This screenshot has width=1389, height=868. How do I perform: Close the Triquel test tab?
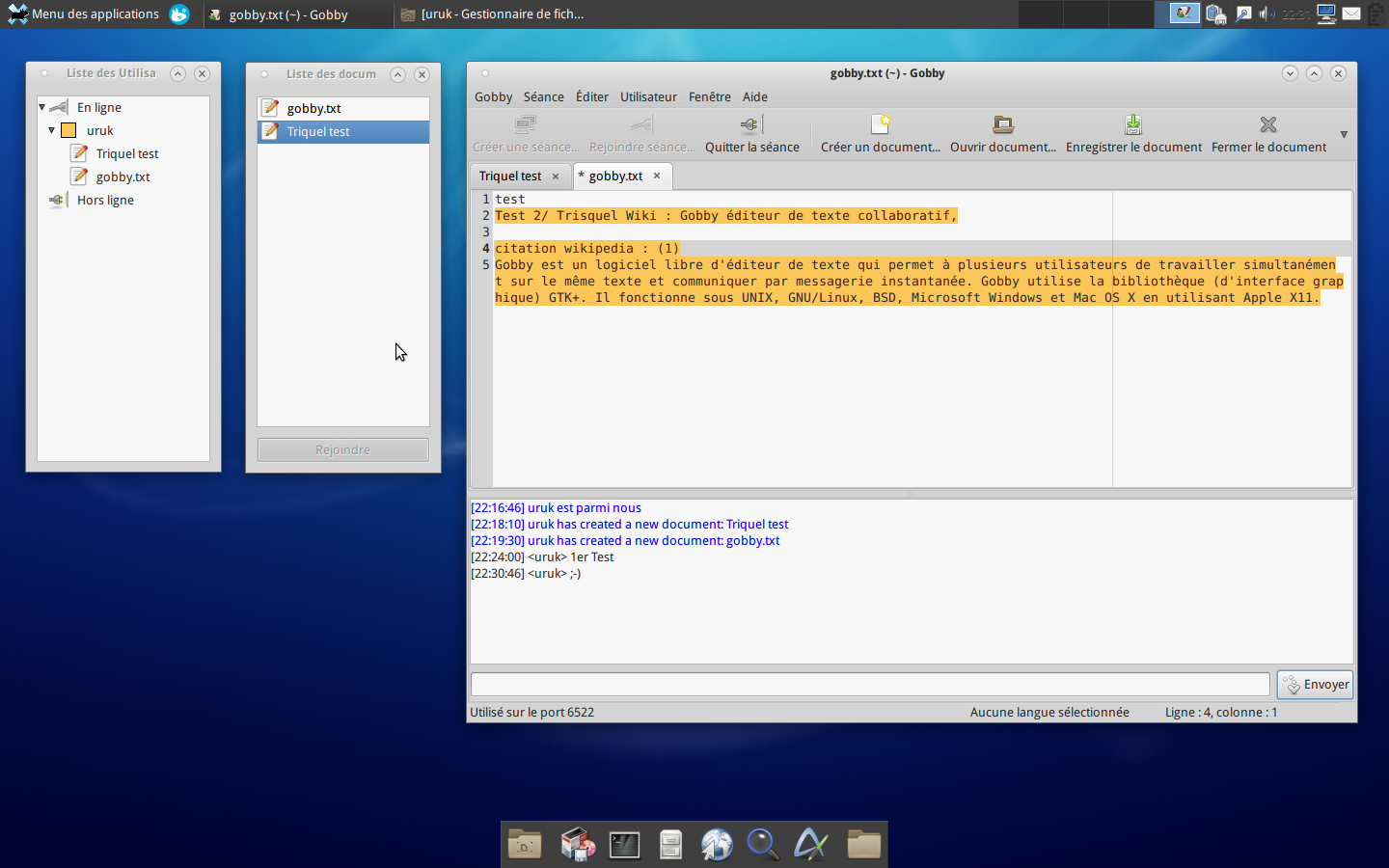coord(556,176)
